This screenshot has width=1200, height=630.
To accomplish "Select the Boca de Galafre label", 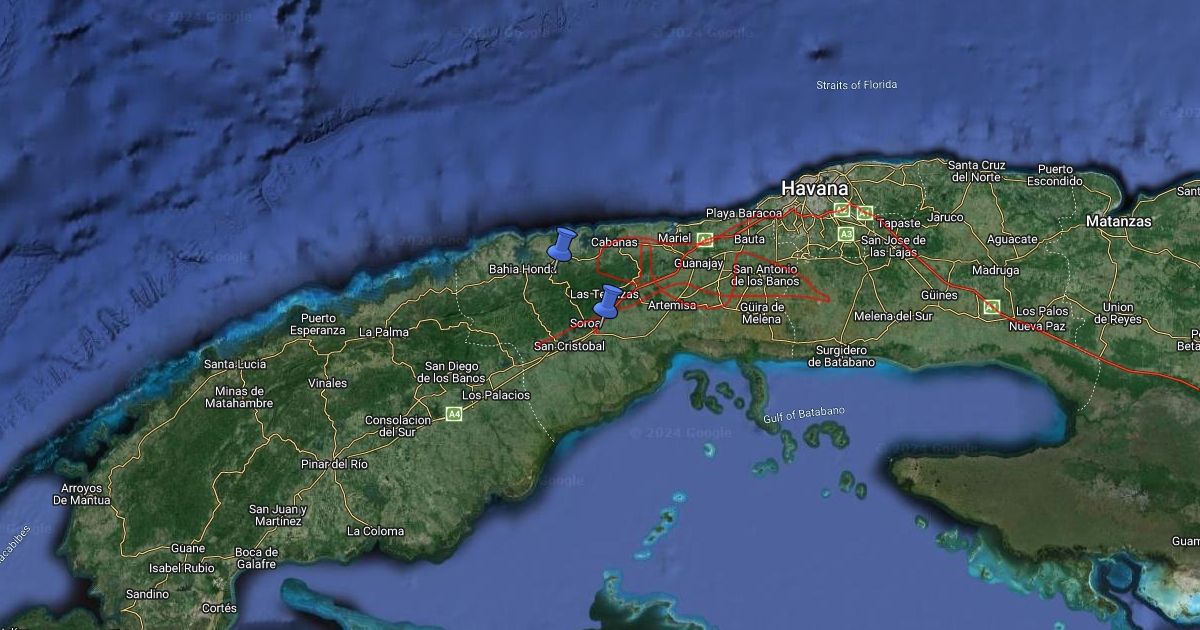I will [255, 558].
